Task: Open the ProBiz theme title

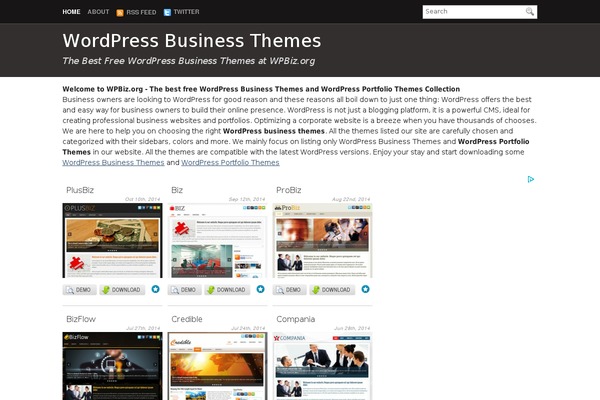Action: point(289,190)
